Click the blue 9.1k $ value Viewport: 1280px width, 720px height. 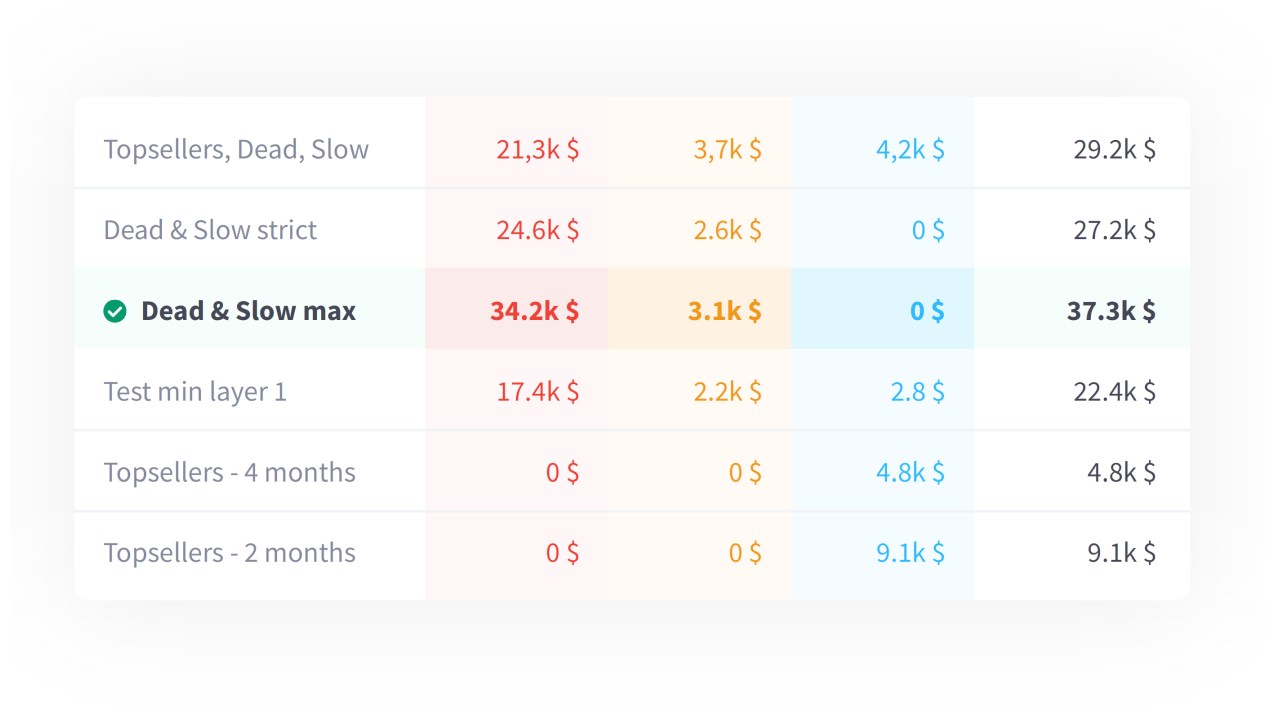[x=910, y=552]
